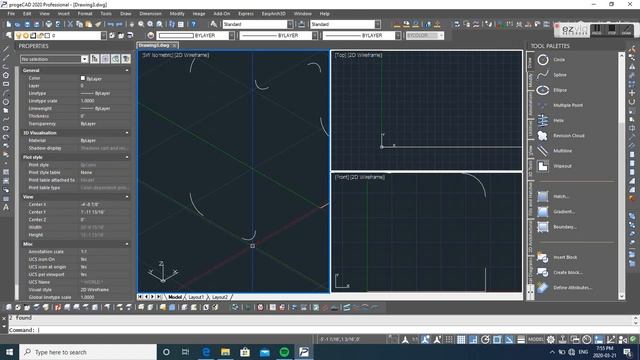
Task: Open the 'No selection' dropdown in Properties
Action: tap(84, 59)
